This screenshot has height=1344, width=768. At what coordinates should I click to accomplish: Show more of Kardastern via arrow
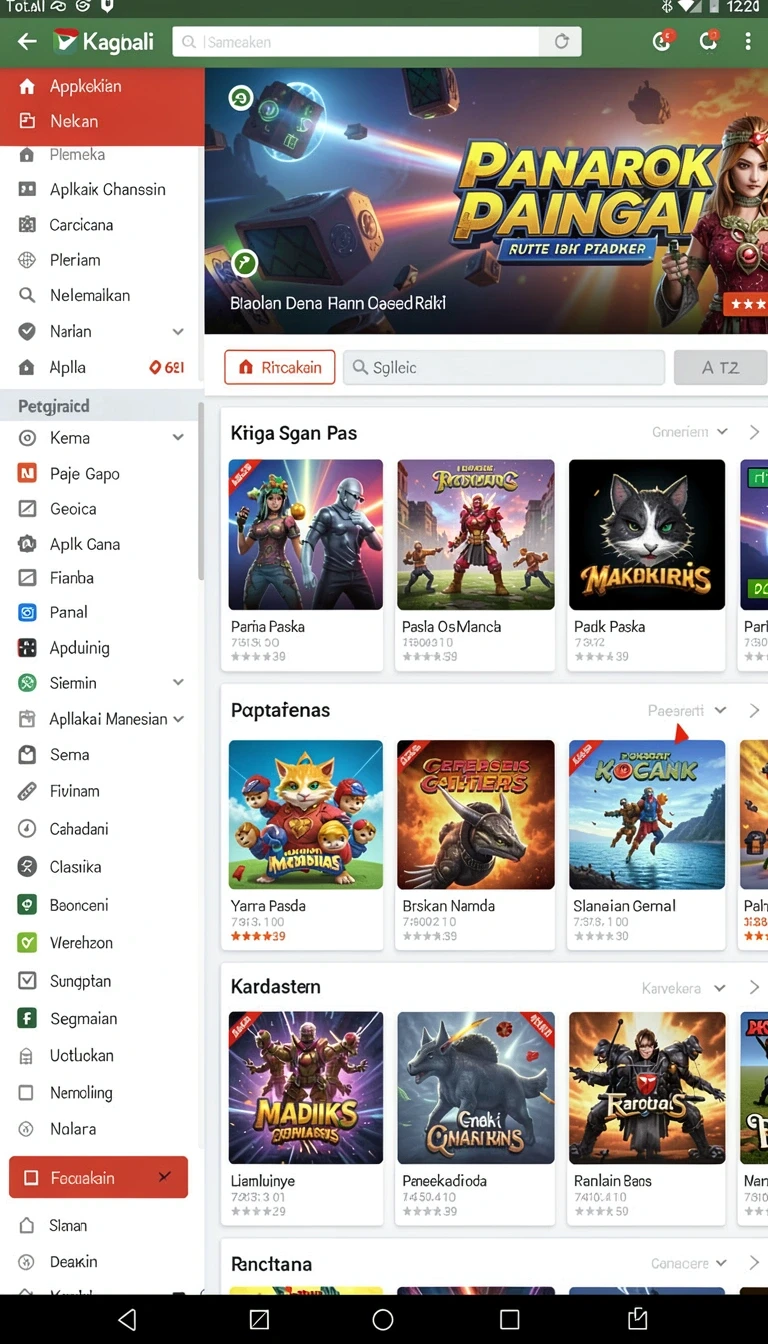pyautogui.click(x=754, y=988)
